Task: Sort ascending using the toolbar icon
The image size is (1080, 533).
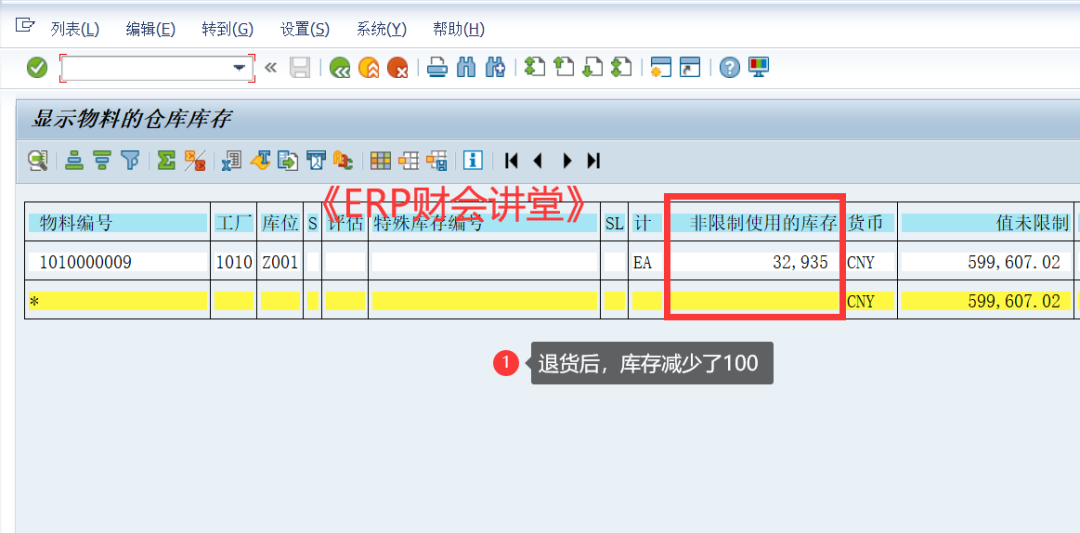Action: coord(74,160)
